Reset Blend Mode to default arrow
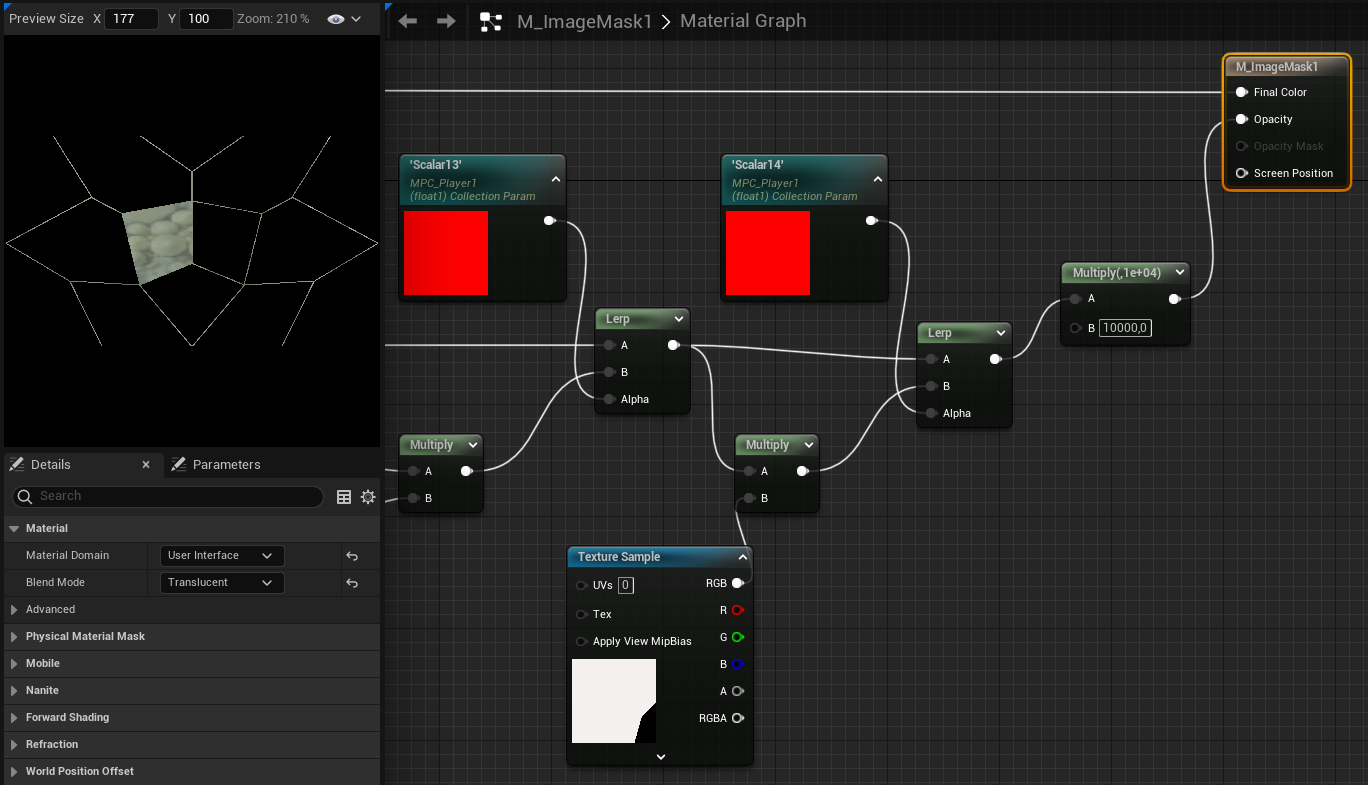The image size is (1368, 785). click(352, 583)
